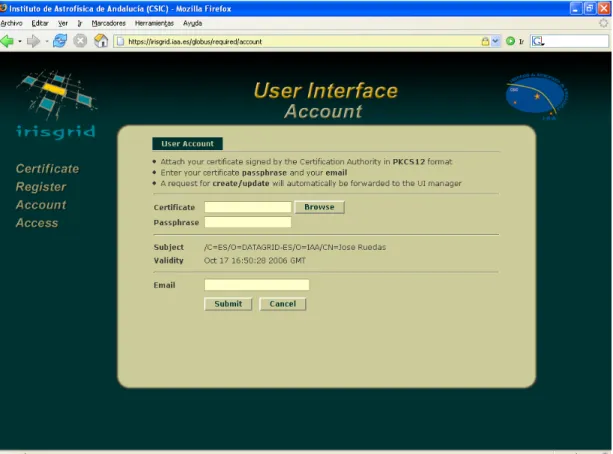Click the Submit button

228,304
